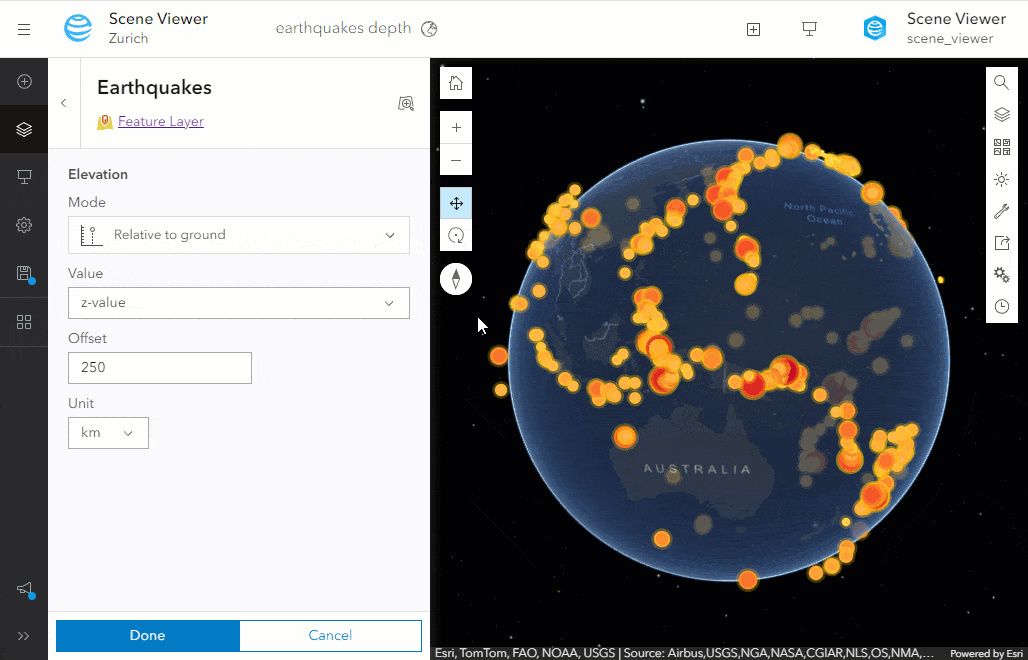Open the Value dropdown showing z-value
This screenshot has height=660, width=1028.
click(x=238, y=303)
